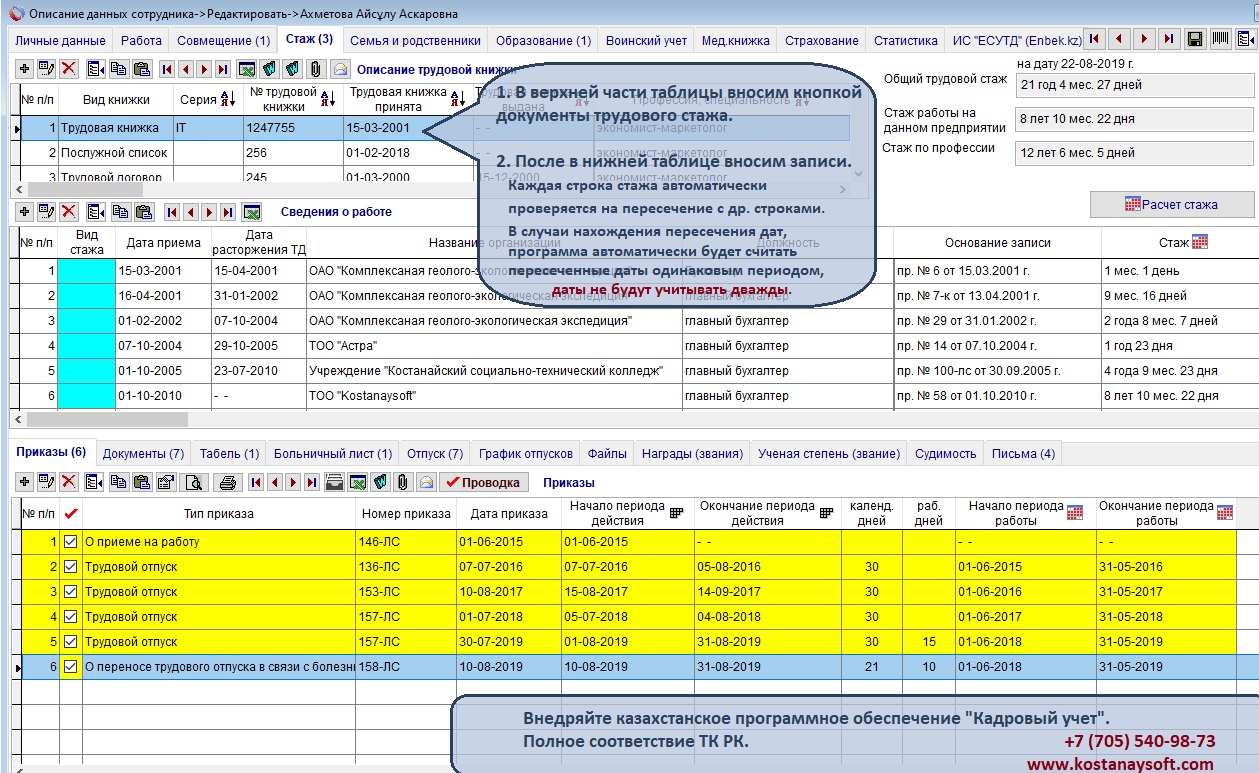Click the barcode icon in top-right toolbar
The image size is (1259, 773).
1220,39
